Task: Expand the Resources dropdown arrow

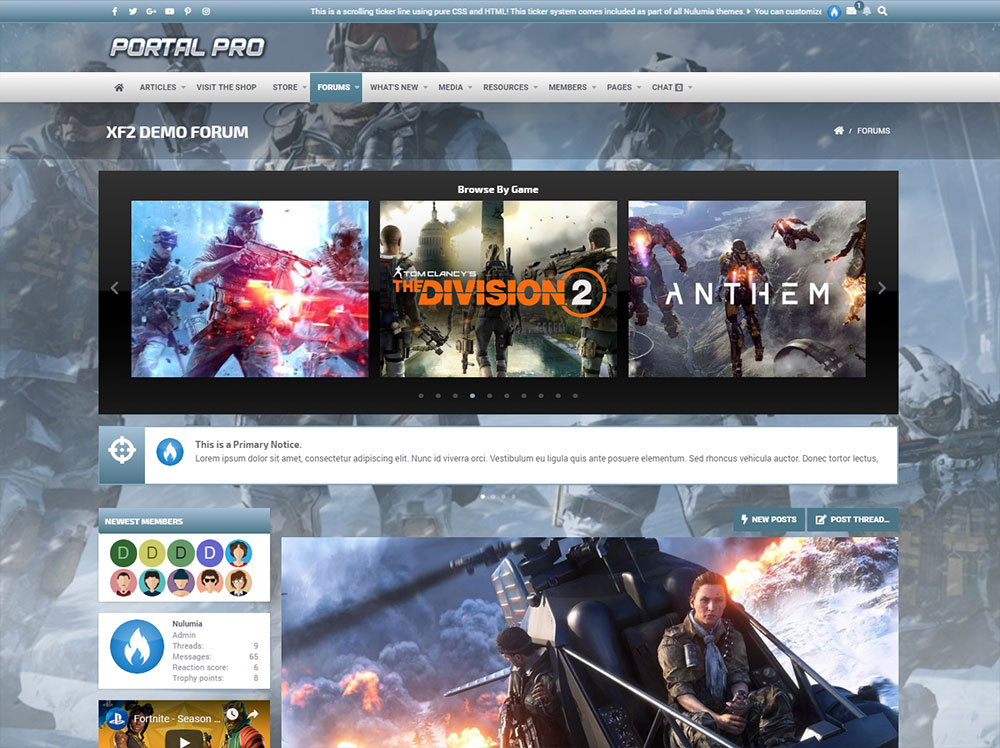Action: click(x=535, y=87)
